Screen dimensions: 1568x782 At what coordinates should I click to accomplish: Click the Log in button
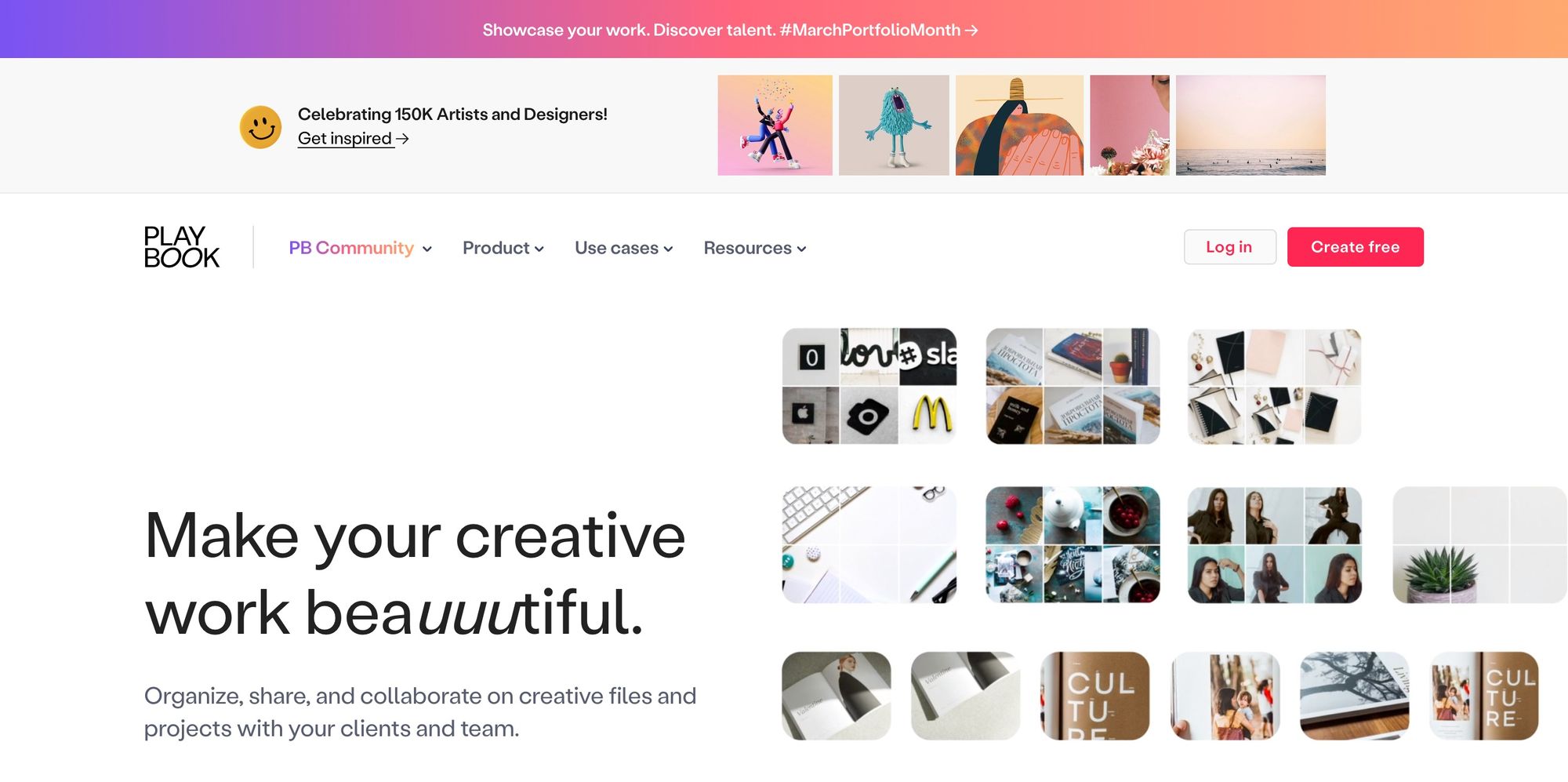[1229, 247]
